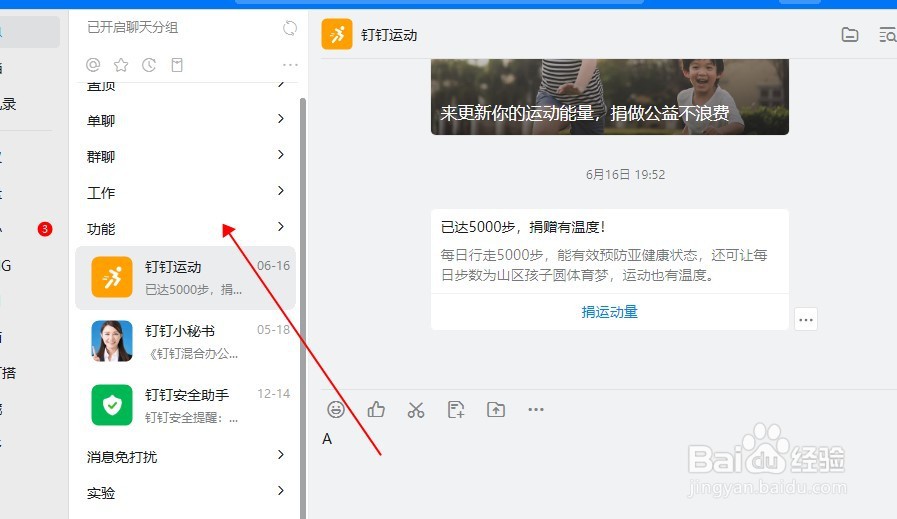
Task: Open the chat files folder icon
Action: tap(850, 35)
